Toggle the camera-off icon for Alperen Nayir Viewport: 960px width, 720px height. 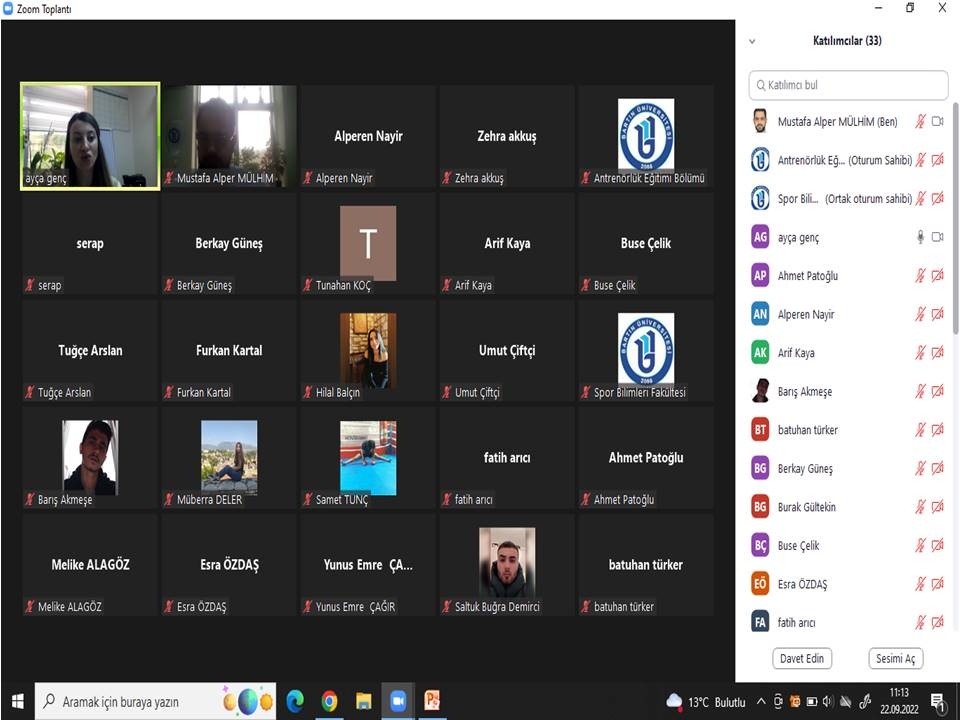[938, 315]
